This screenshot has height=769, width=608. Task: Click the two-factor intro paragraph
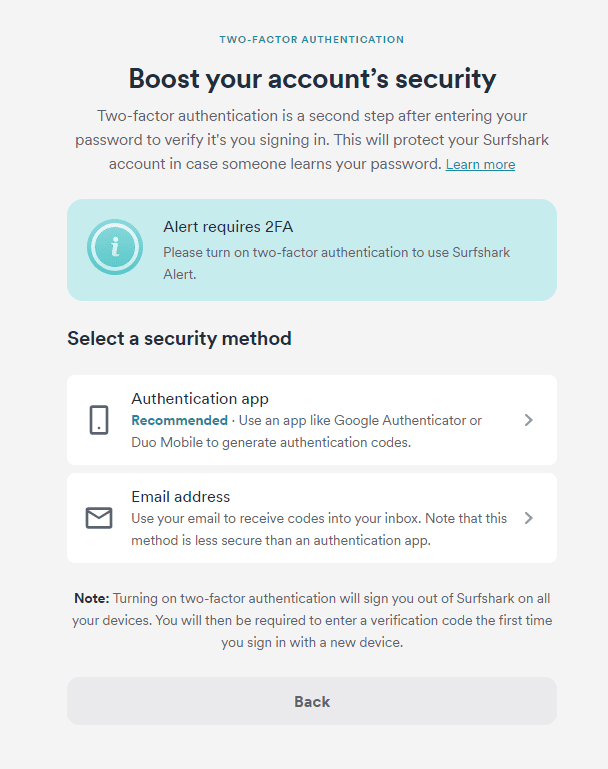312,140
